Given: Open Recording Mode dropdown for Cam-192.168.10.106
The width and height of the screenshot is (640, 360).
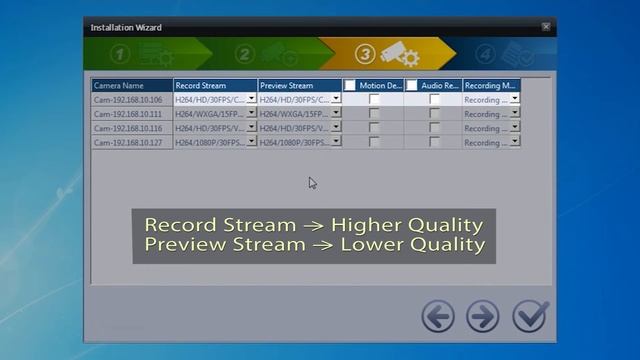Looking at the screenshot, I should click(515, 98).
